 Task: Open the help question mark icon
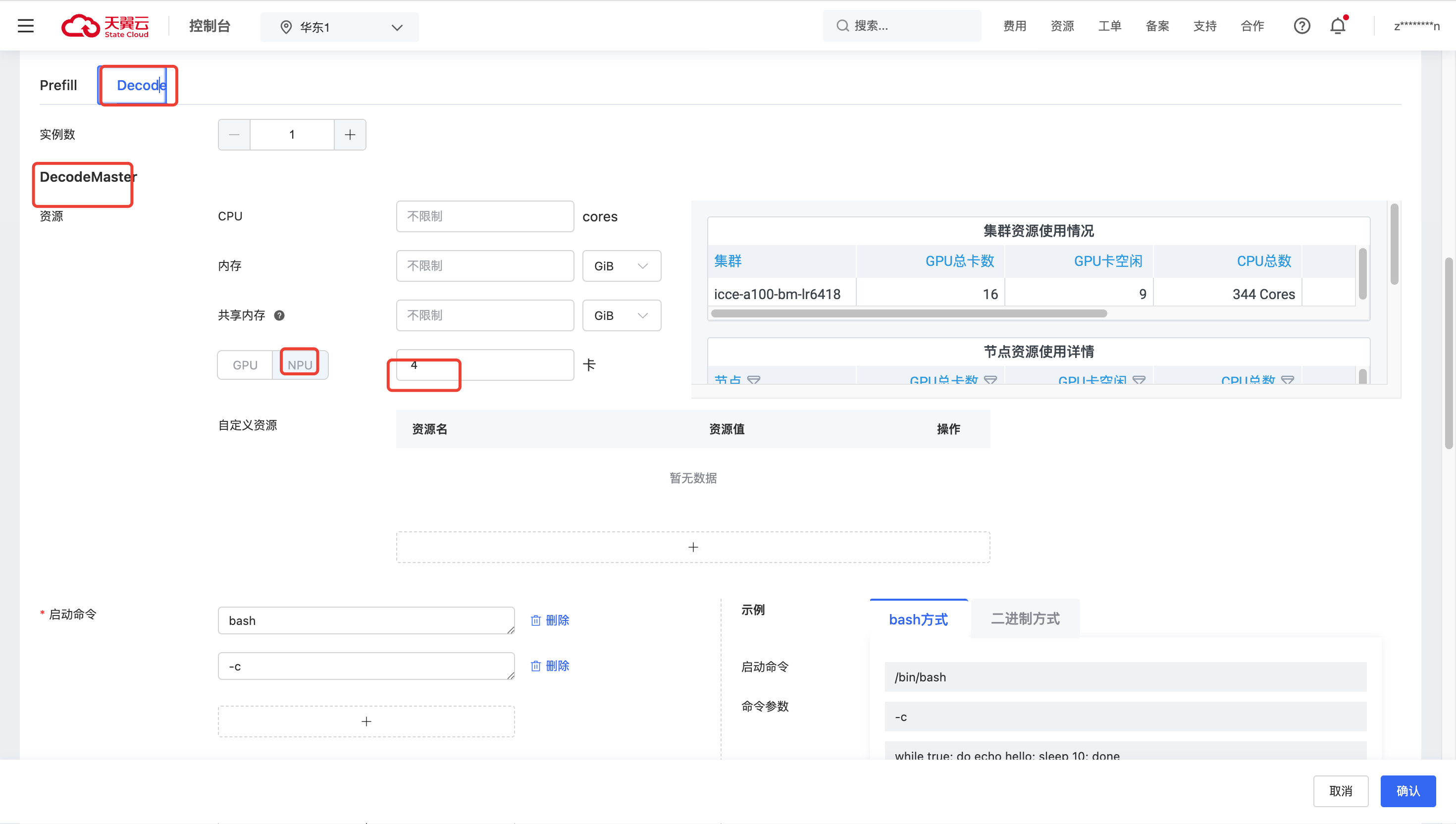(x=1301, y=26)
